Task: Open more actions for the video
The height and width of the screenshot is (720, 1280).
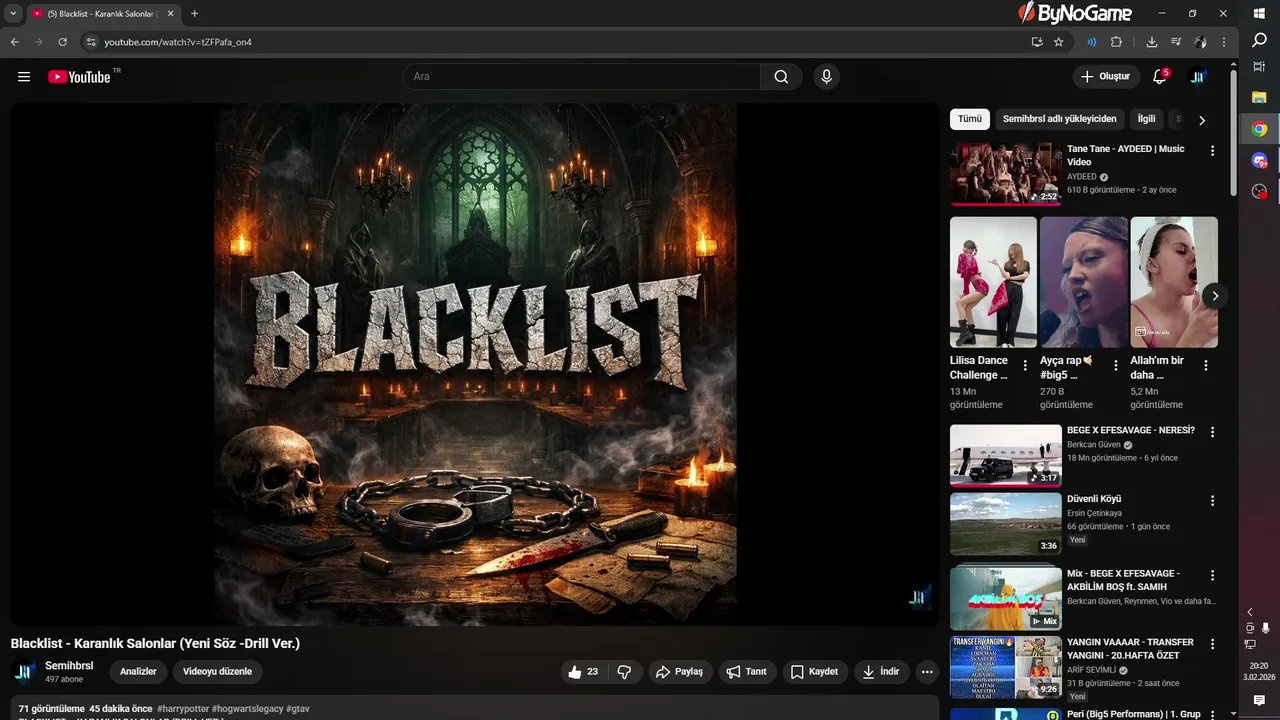Action: [x=927, y=672]
